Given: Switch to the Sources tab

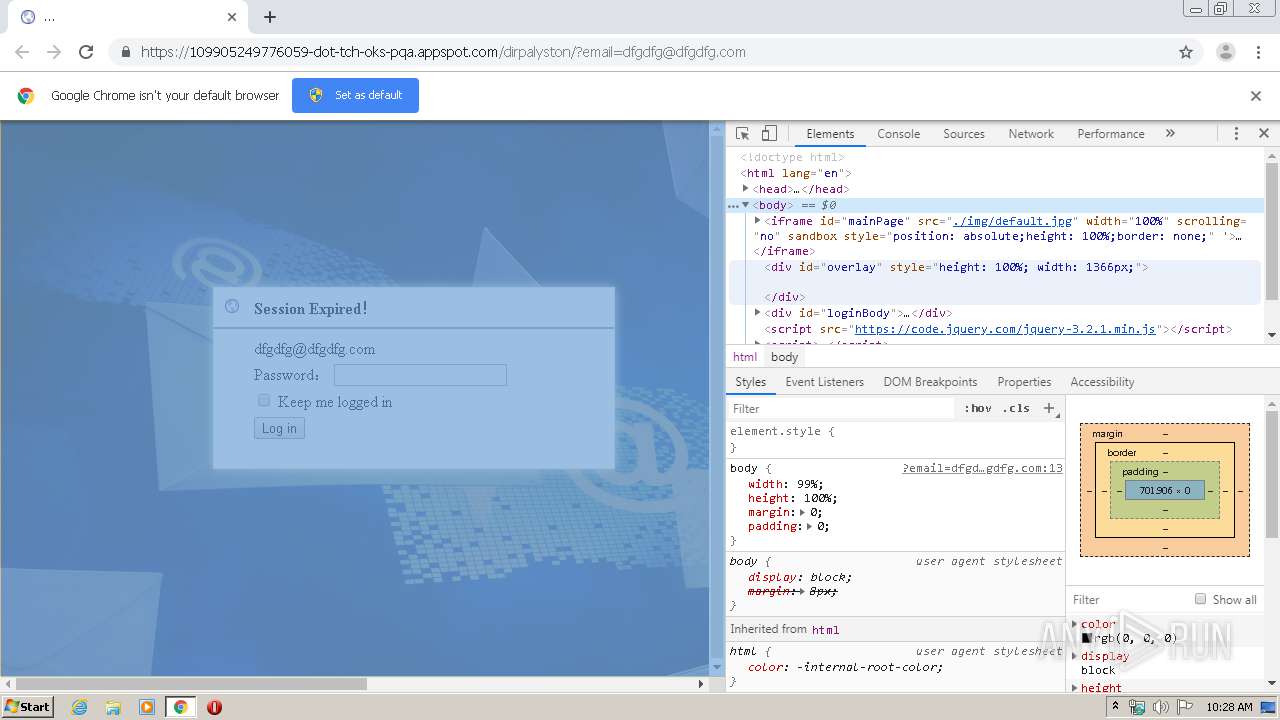Looking at the screenshot, I should (964, 134).
